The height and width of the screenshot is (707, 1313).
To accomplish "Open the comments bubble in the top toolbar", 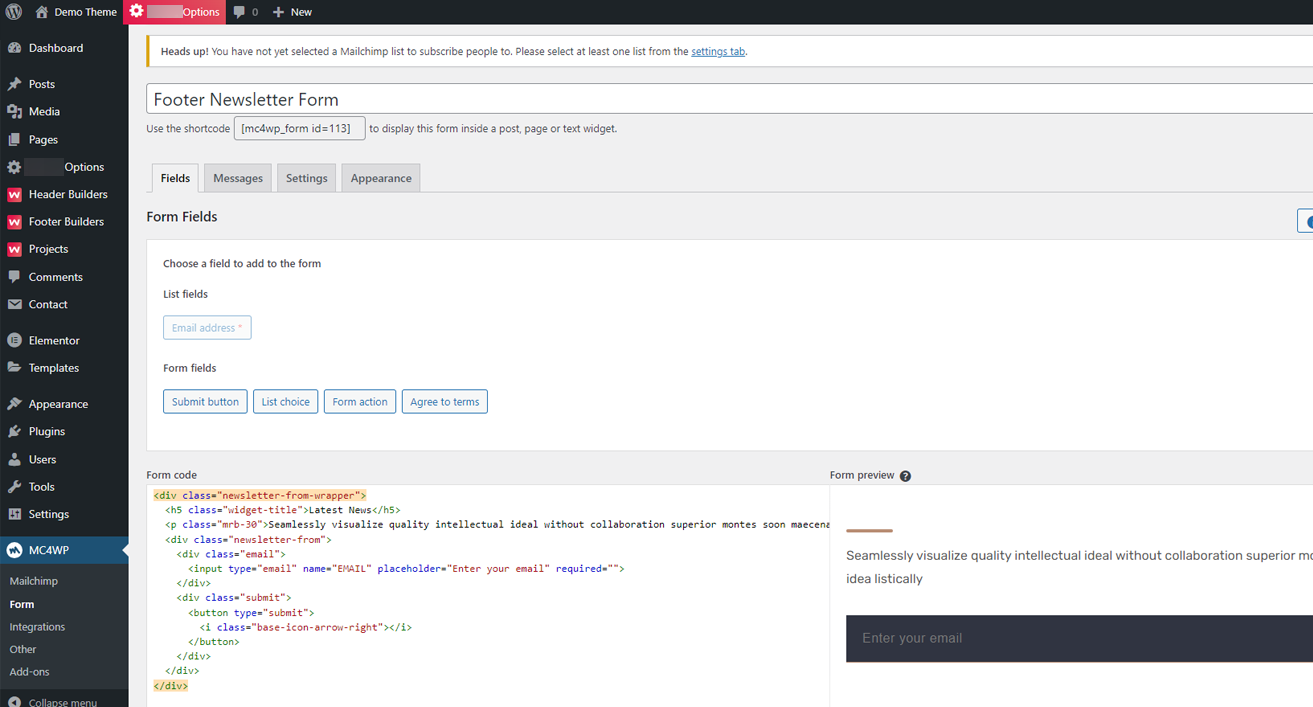I will (x=240, y=11).
